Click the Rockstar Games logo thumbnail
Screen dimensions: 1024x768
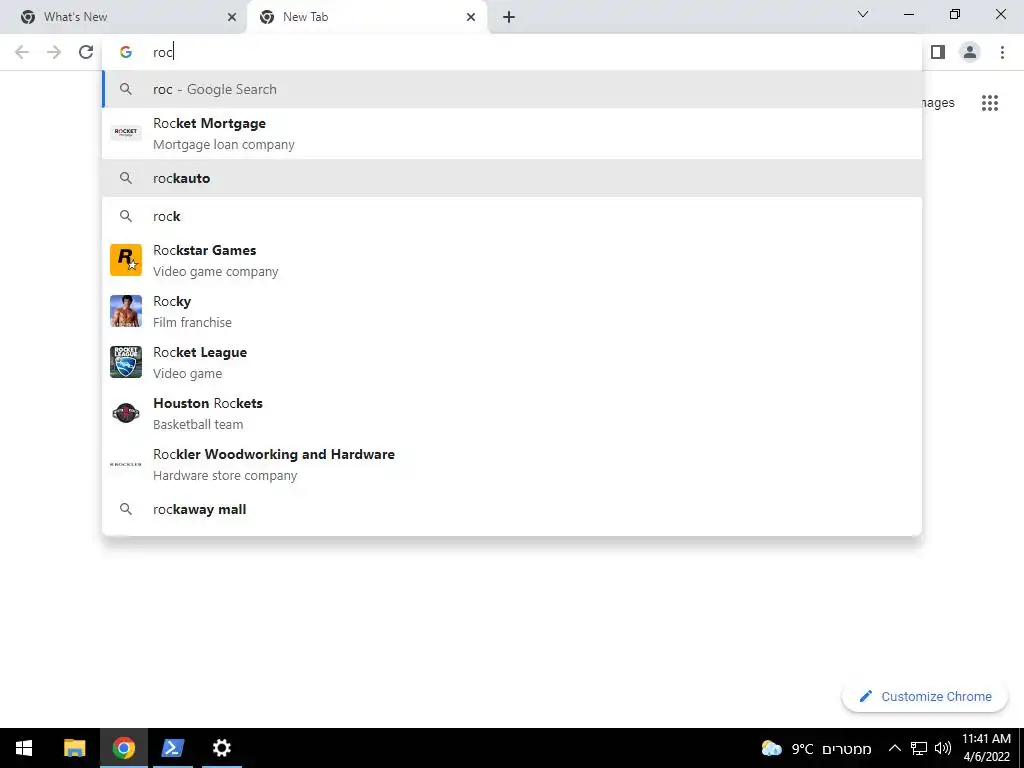[x=126, y=260]
